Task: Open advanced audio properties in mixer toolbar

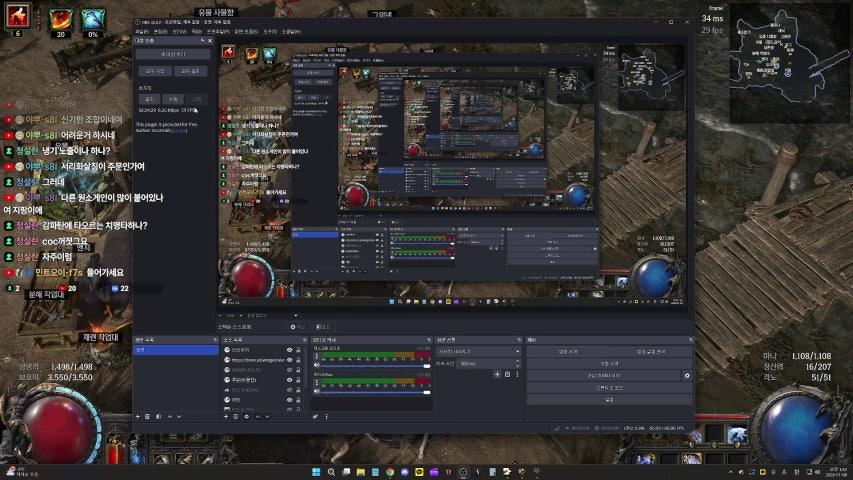Action: [x=316, y=417]
